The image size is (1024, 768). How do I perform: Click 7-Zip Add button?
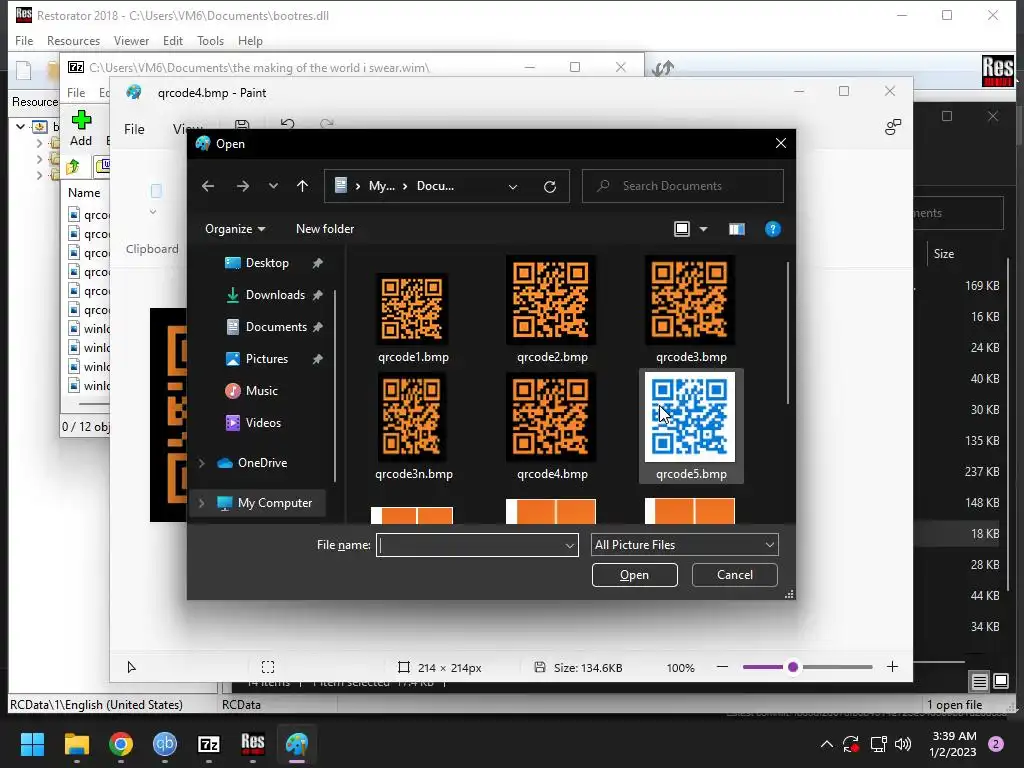[81, 129]
